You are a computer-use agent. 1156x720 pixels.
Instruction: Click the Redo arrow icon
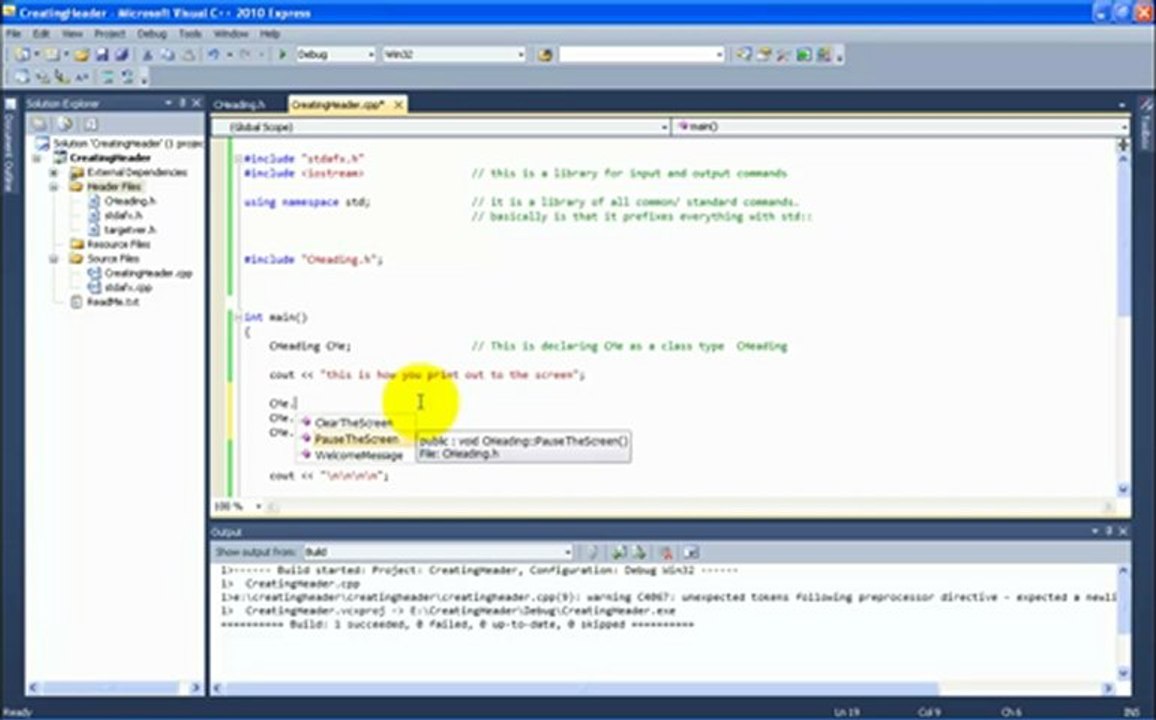[x=246, y=55]
